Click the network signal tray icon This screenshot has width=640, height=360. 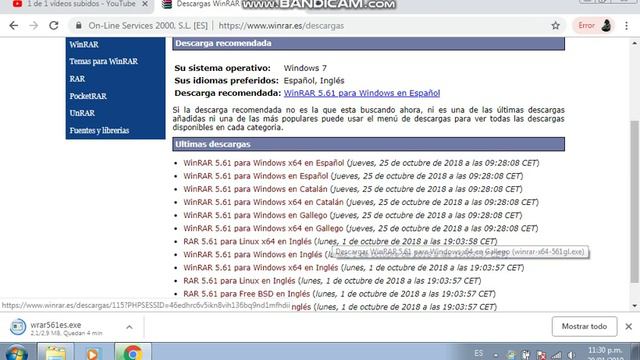(x=557, y=355)
